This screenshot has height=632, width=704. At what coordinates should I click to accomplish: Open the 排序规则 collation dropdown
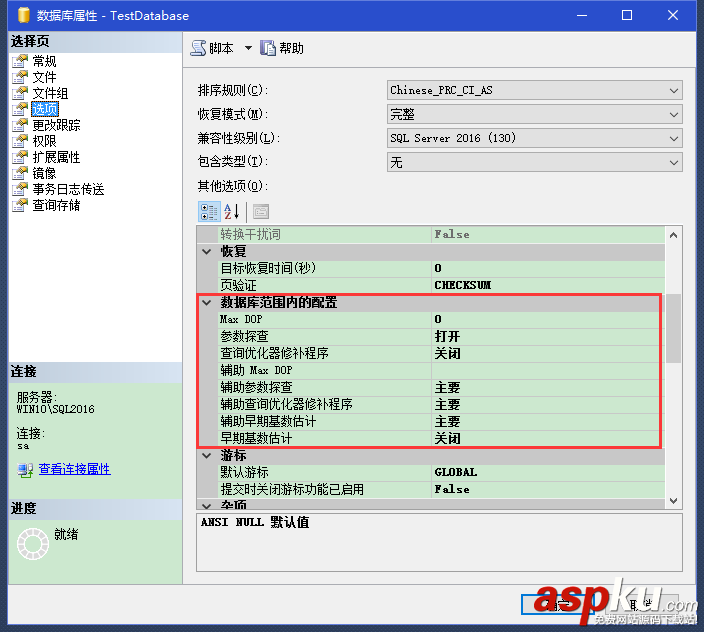coord(674,90)
